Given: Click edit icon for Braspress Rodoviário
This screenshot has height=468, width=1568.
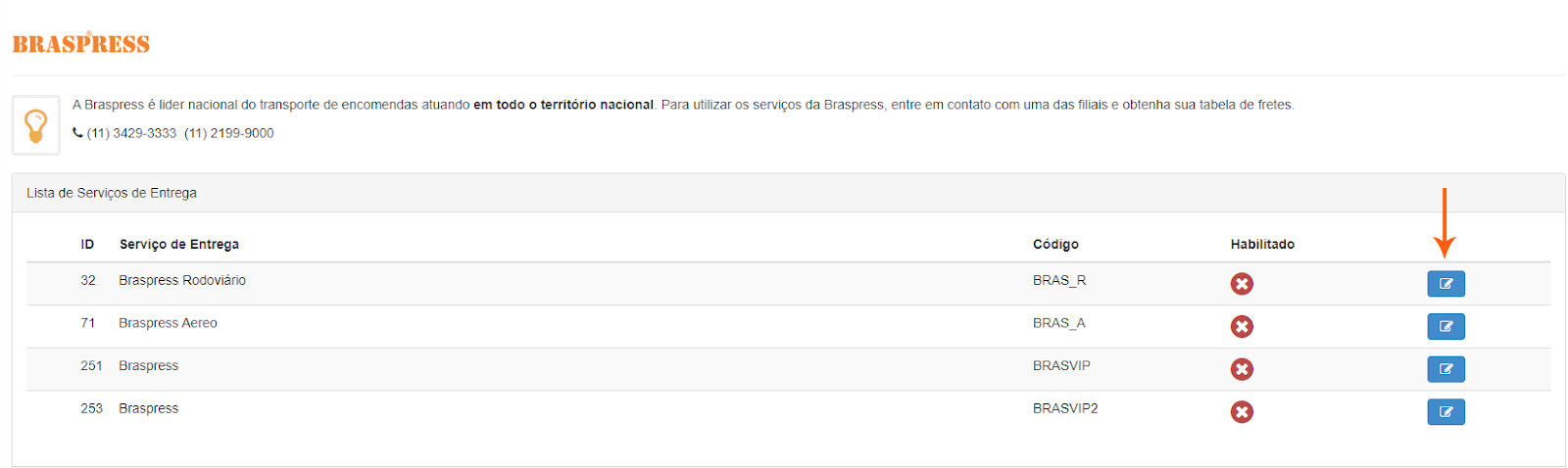Looking at the screenshot, I should pyautogui.click(x=1445, y=284).
